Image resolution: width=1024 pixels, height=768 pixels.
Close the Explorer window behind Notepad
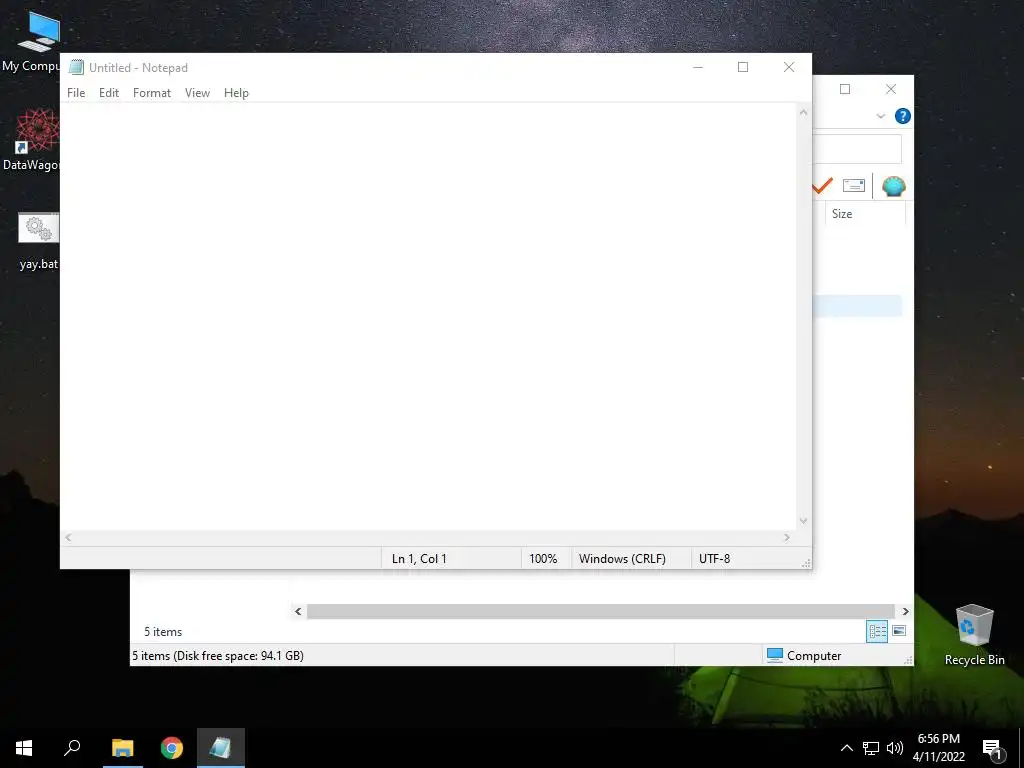[x=891, y=89]
